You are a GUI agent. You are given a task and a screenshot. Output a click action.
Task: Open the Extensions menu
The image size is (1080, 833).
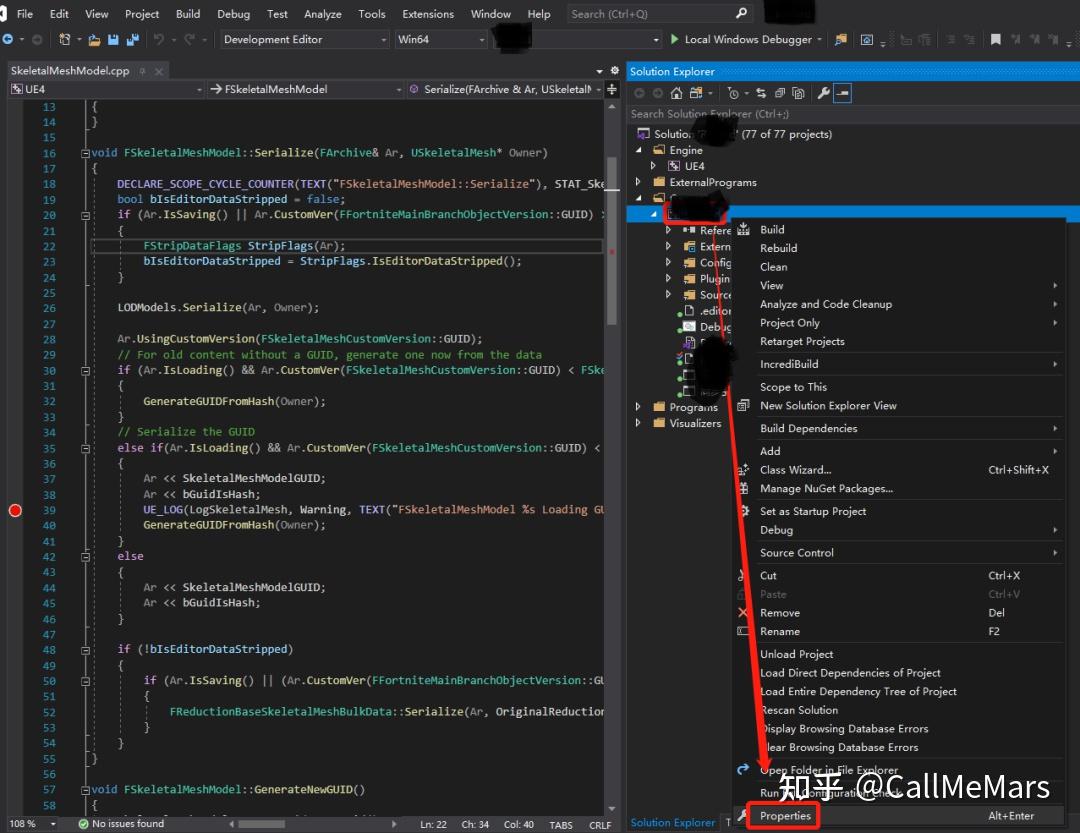[x=428, y=14]
